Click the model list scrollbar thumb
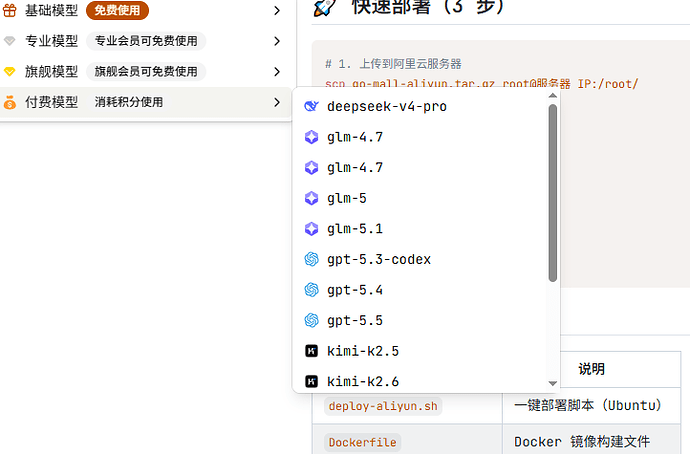The height and width of the screenshot is (454, 690). click(553, 193)
